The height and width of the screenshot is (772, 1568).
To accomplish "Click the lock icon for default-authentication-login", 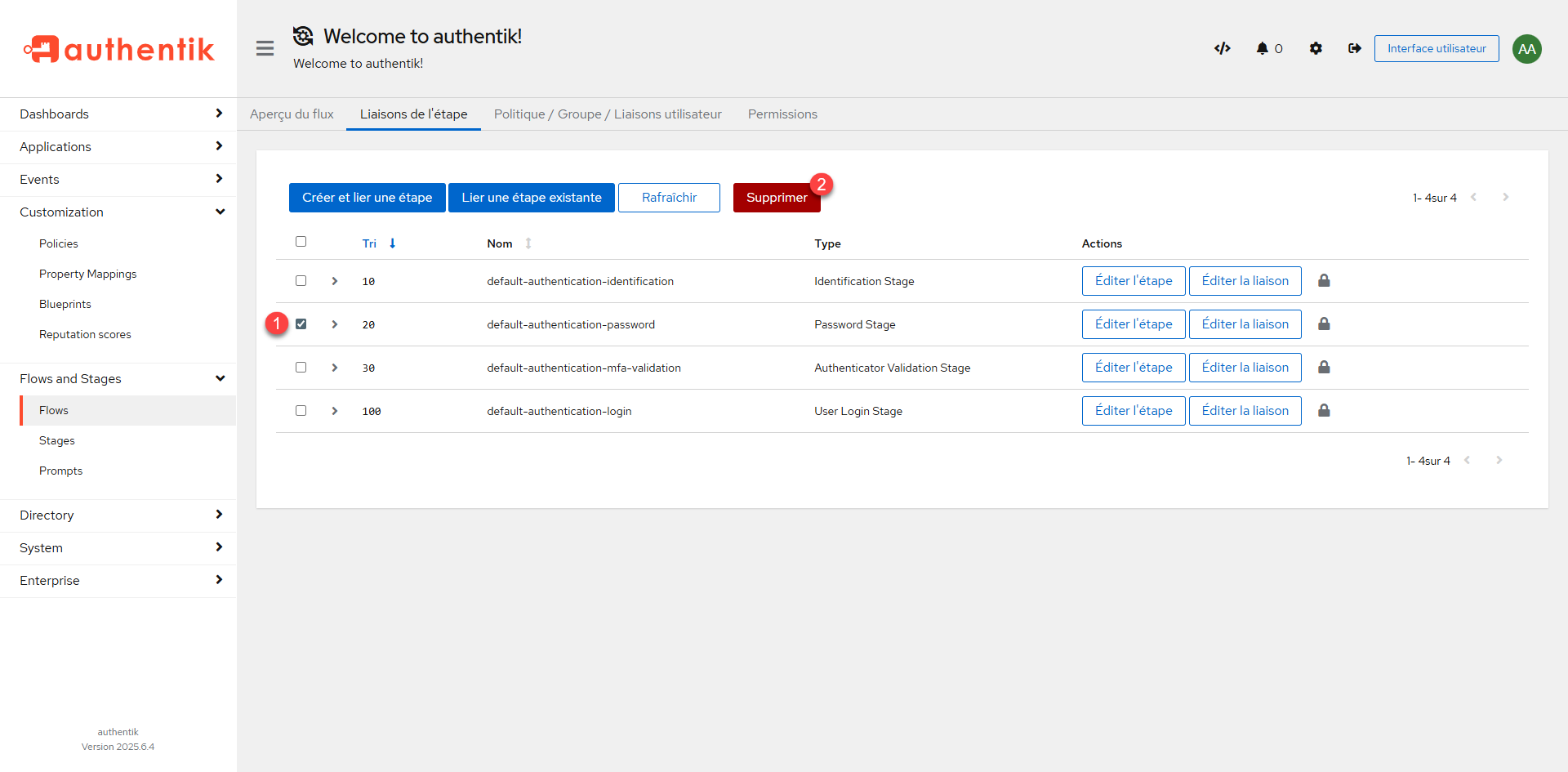I will click(1324, 411).
